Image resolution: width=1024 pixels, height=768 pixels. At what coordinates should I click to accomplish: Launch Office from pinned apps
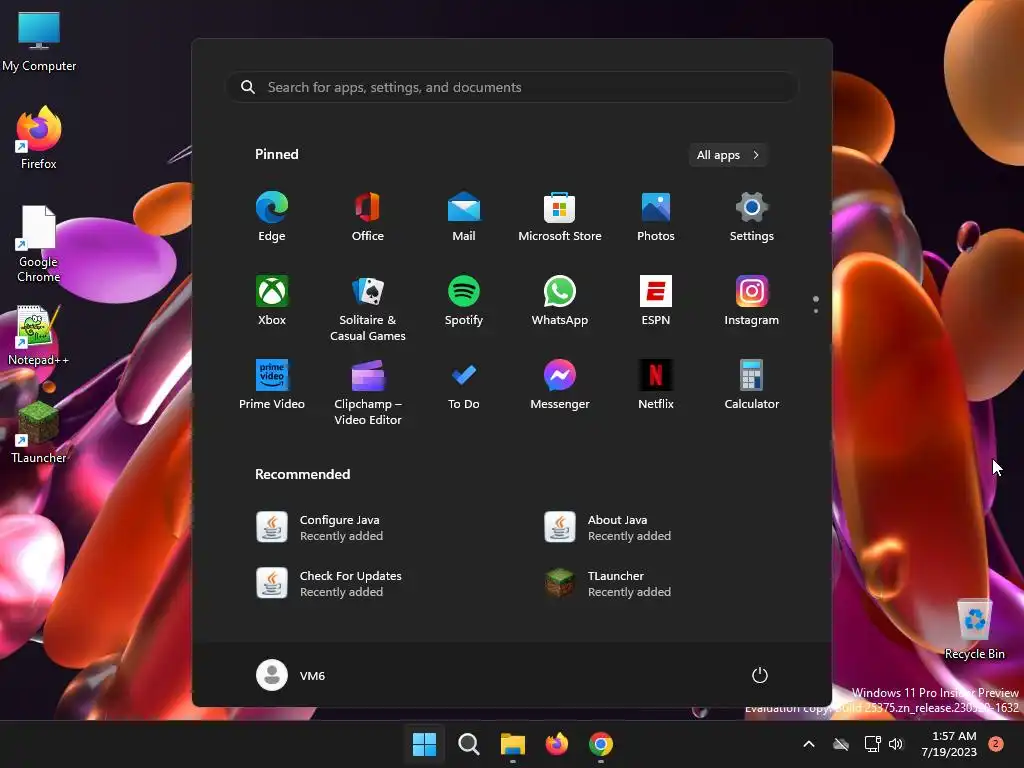[x=368, y=217]
